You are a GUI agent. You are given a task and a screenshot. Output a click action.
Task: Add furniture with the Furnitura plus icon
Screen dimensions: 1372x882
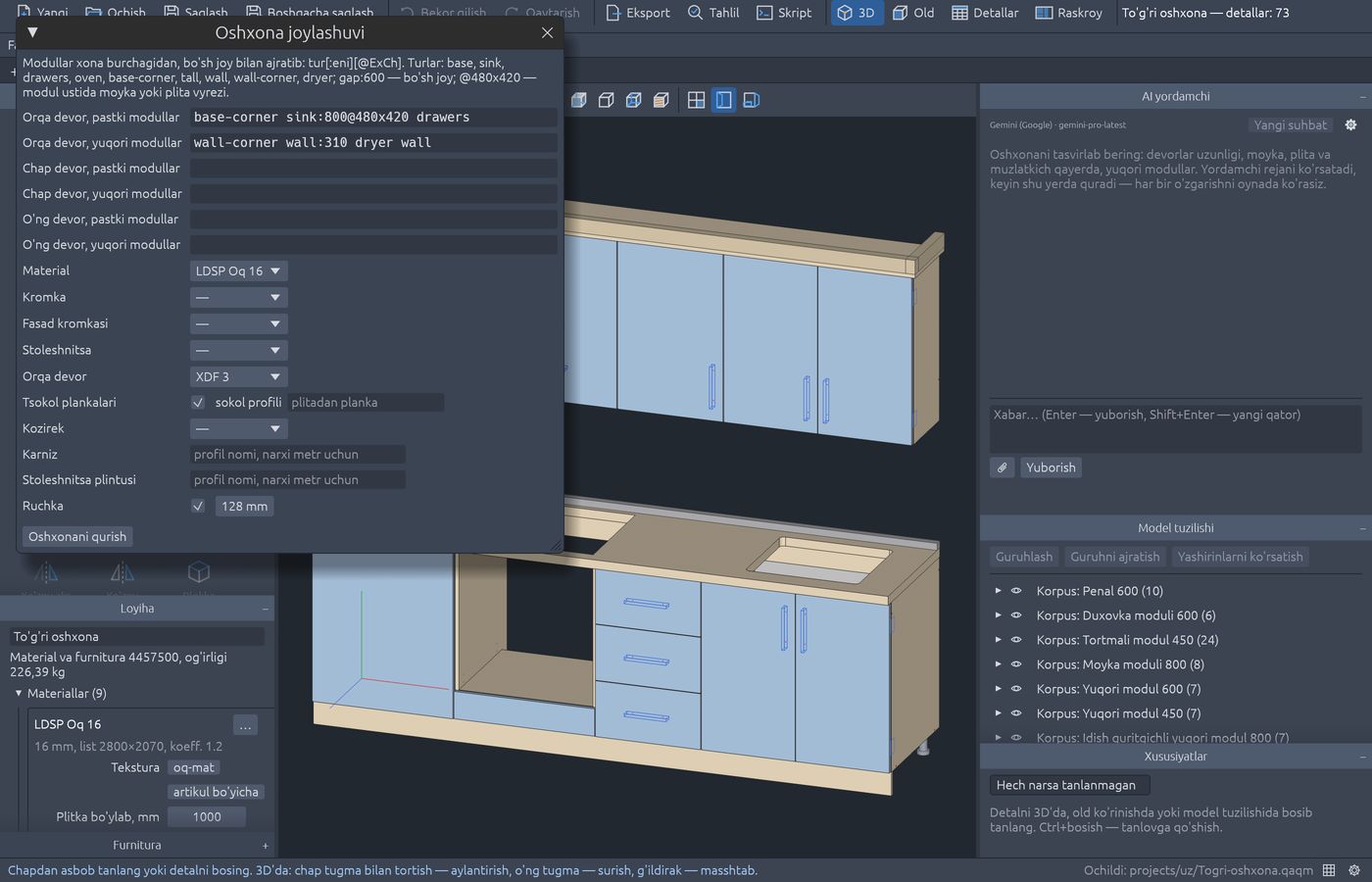point(265,846)
